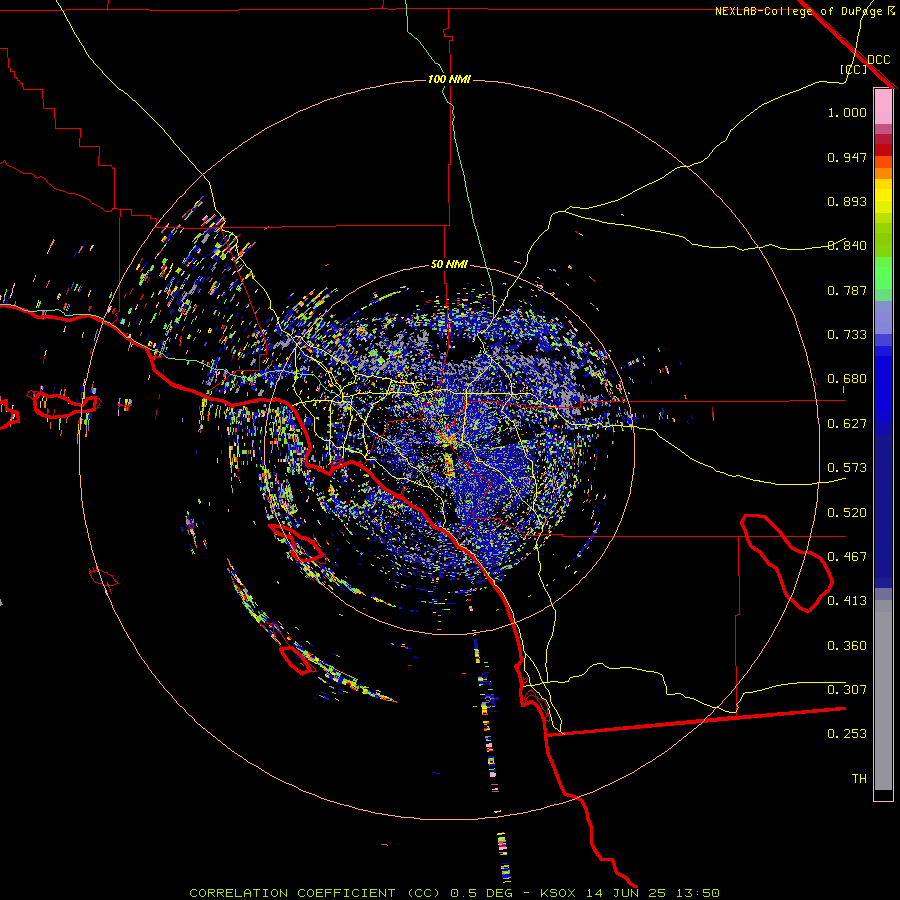Click the 0.627 value on the color scale
The width and height of the screenshot is (900, 900).
point(847,424)
